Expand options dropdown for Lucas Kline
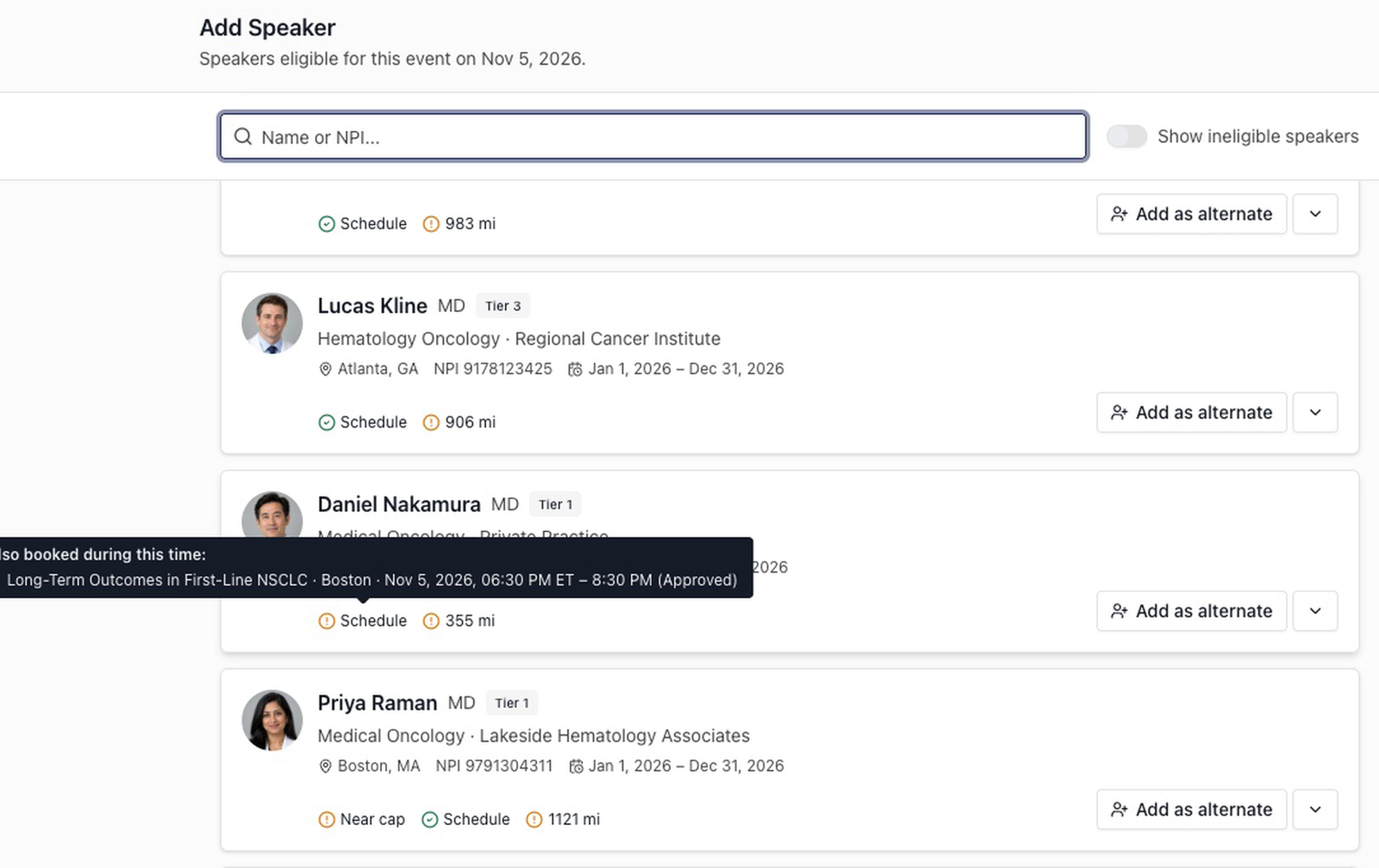 pyautogui.click(x=1315, y=412)
